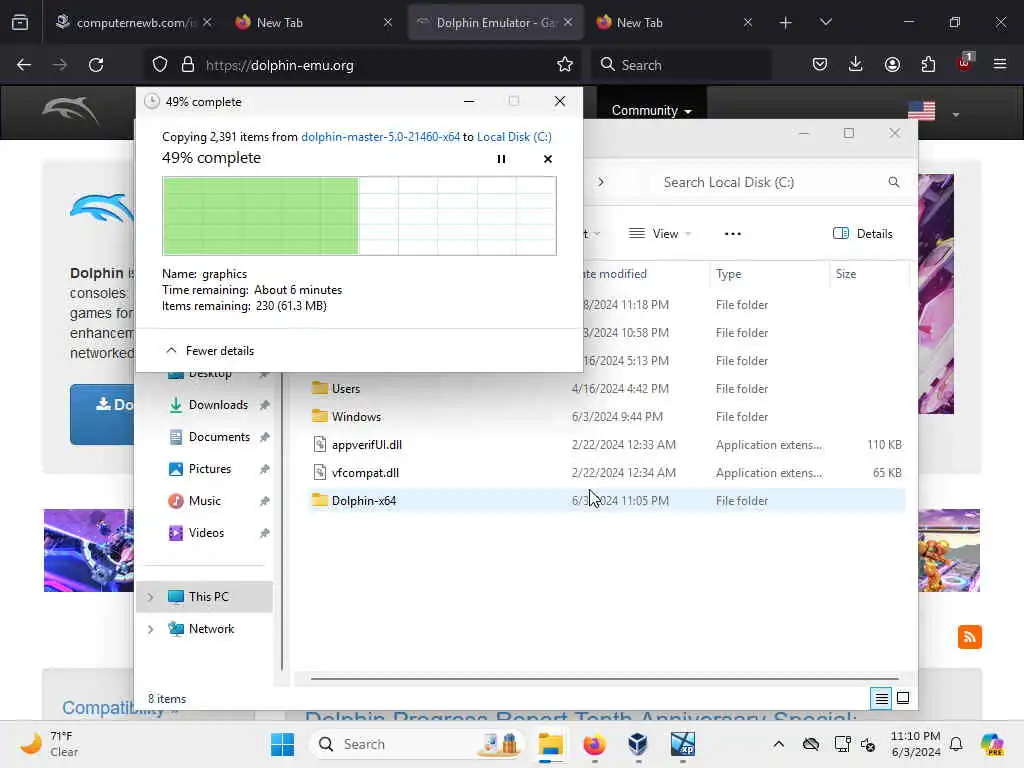Screen dimensions: 1024x768
Task: Cancel the copy with the X button
Action: pos(547,159)
